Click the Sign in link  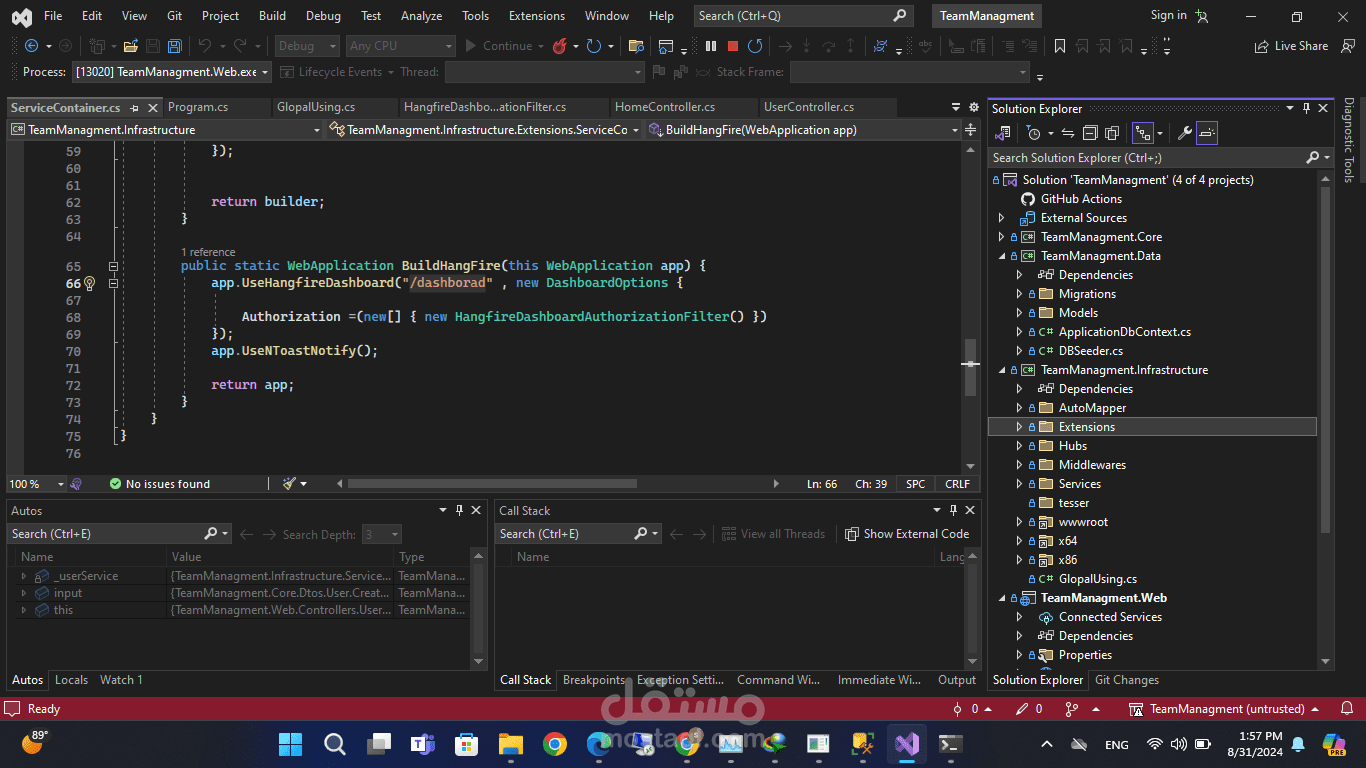tap(1168, 15)
